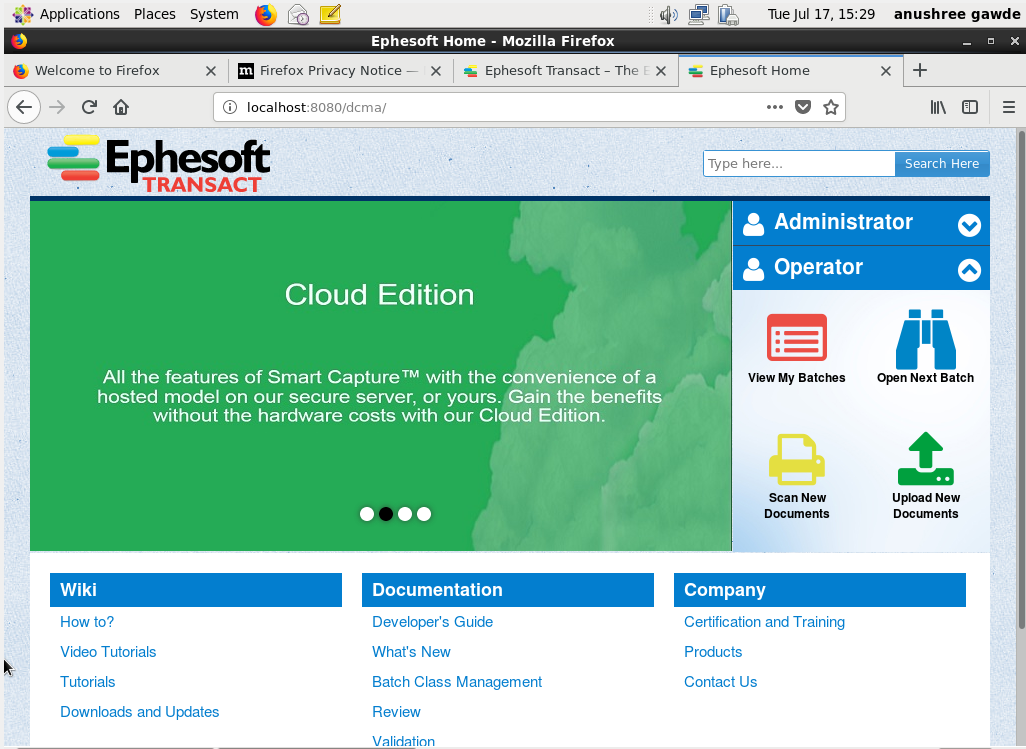Select the fourth carousel slide dot
Screen dimensions: 1026x749
pyautogui.click(x=424, y=514)
